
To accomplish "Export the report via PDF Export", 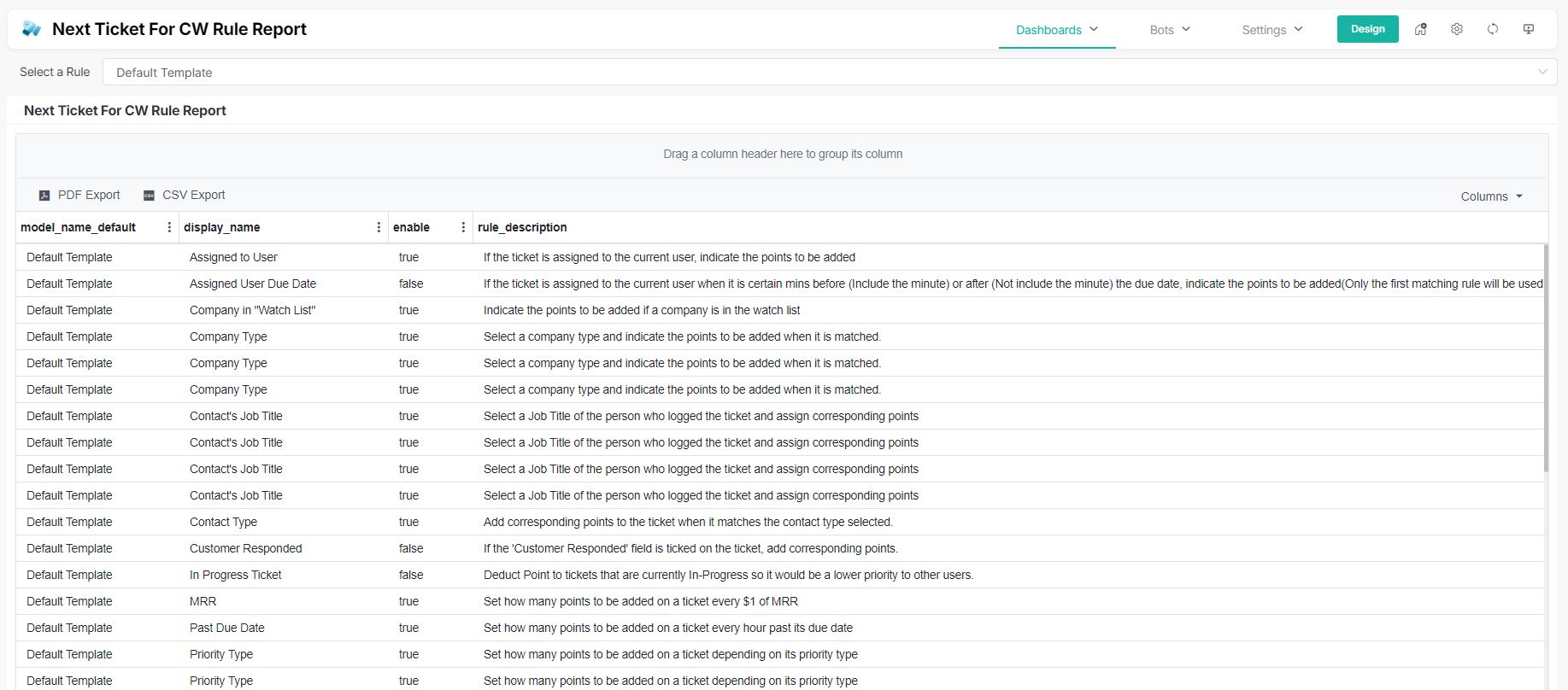I will [x=79, y=196].
